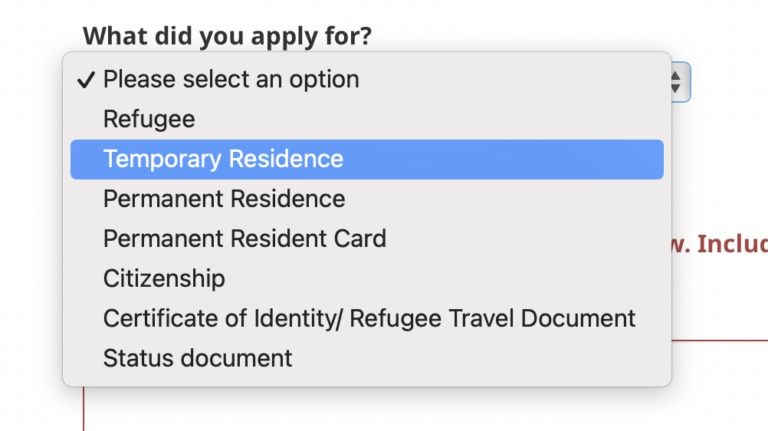This screenshot has height=431, width=768.
Task: Choose the option ending with Card
Action: (244, 239)
